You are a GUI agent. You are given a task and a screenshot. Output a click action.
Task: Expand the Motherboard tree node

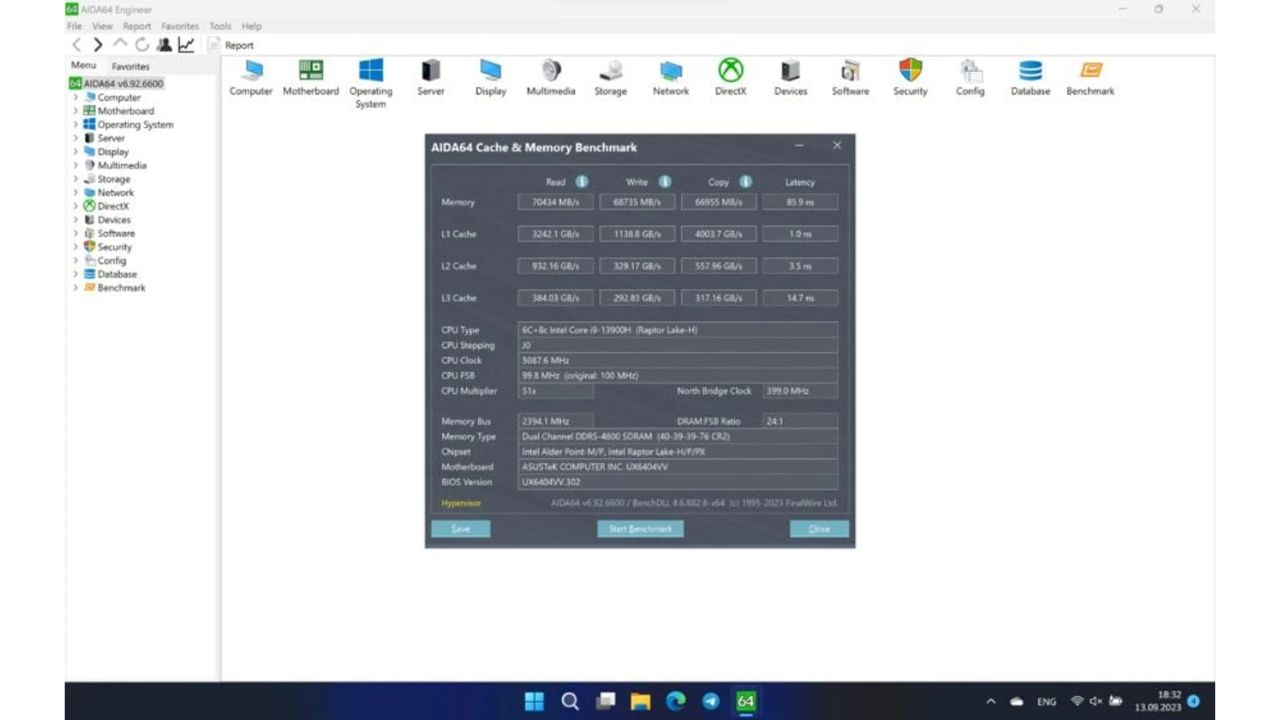point(75,111)
